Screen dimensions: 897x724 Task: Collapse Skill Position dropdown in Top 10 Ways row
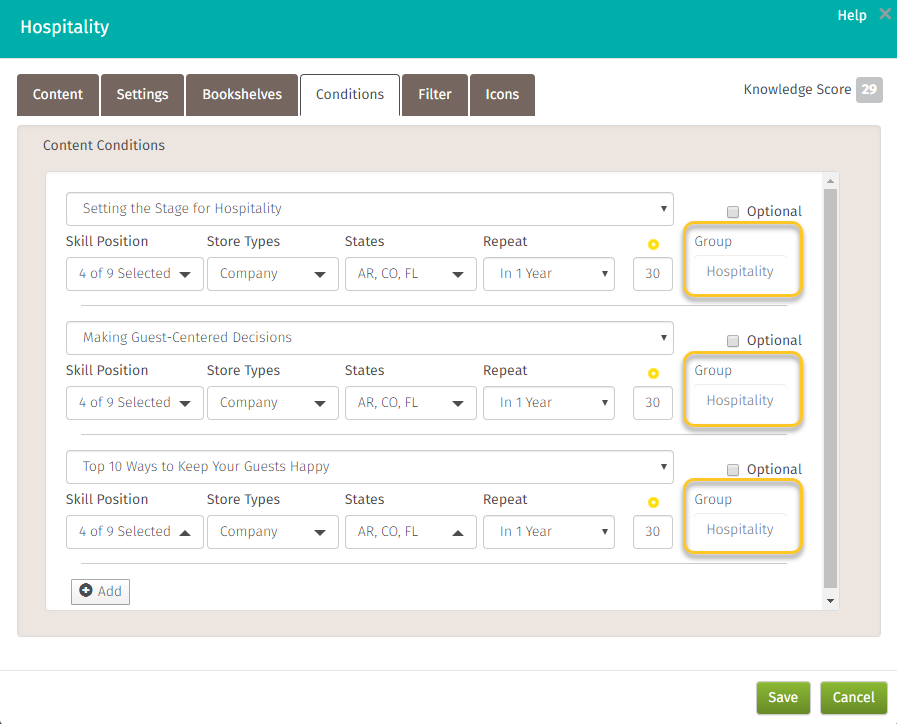(135, 532)
